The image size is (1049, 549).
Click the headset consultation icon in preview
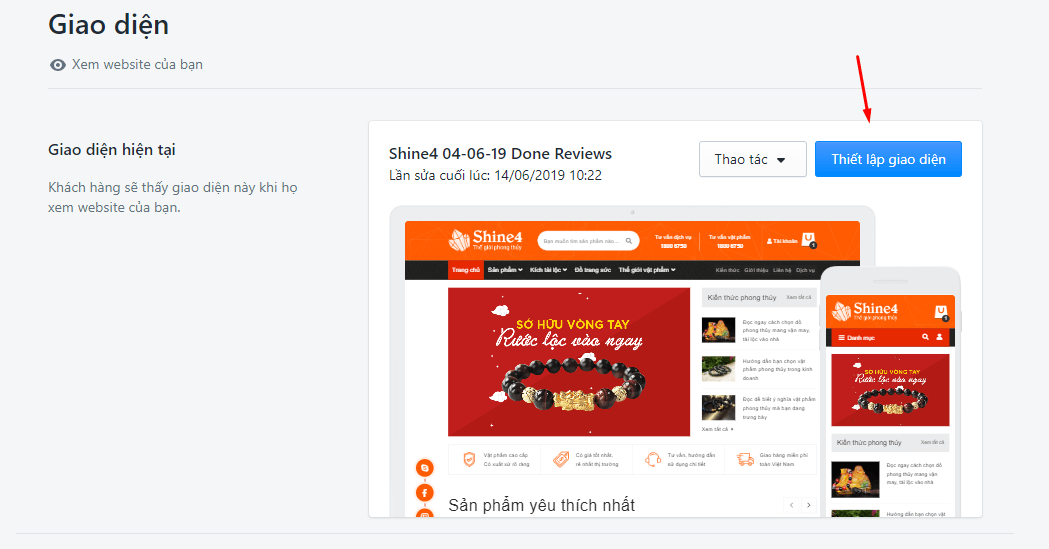[x=652, y=459]
